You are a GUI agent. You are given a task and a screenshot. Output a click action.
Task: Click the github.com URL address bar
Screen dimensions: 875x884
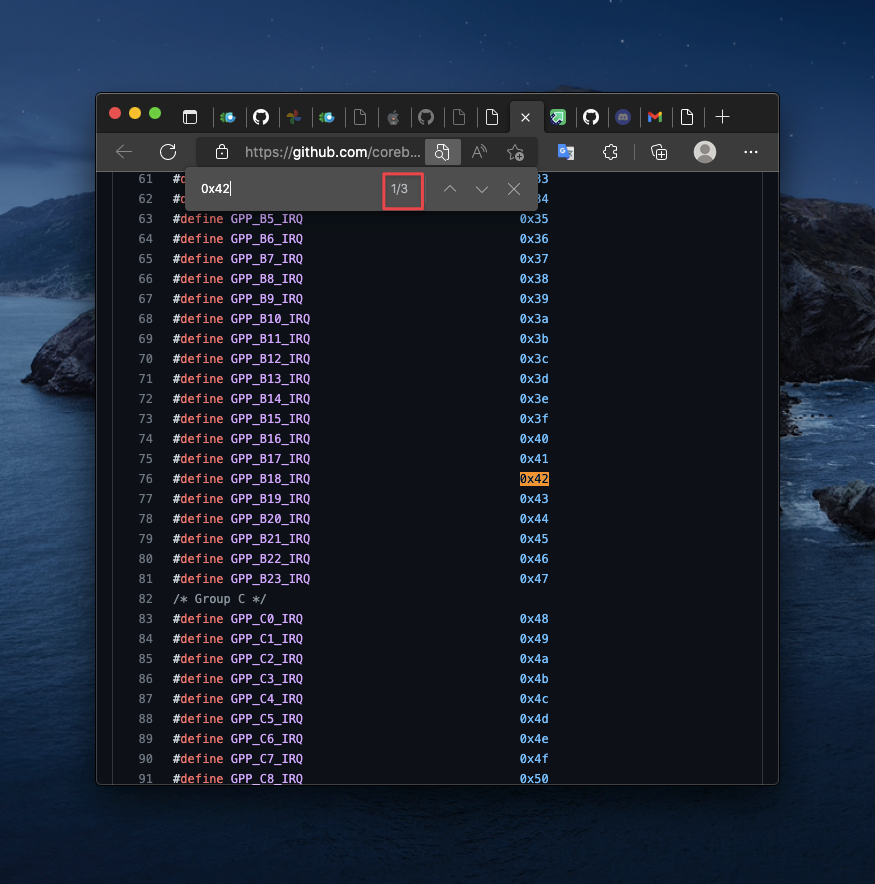tap(330, 152)
